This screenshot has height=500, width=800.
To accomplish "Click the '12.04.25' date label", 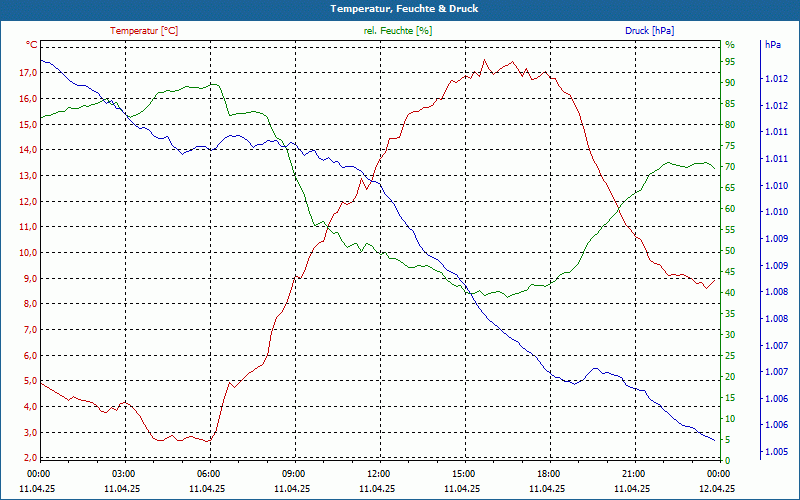I will tap(717, 488).
